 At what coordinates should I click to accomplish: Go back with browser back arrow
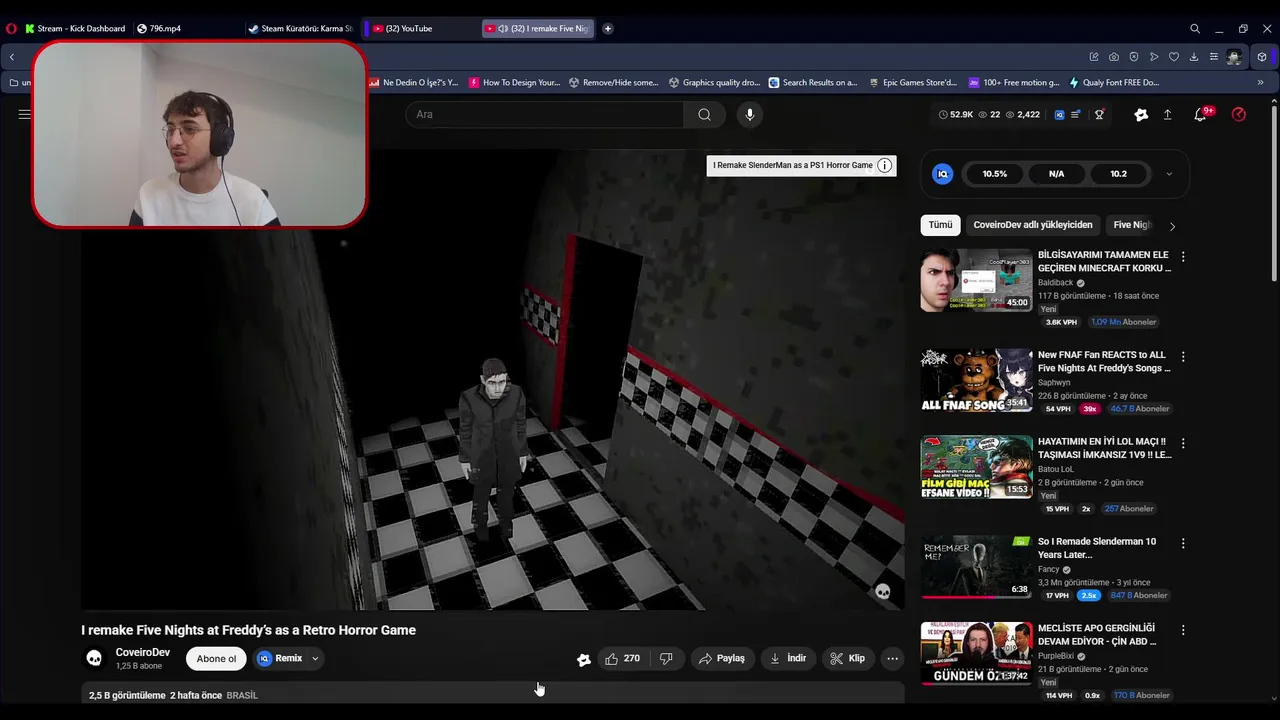point(12,57)
